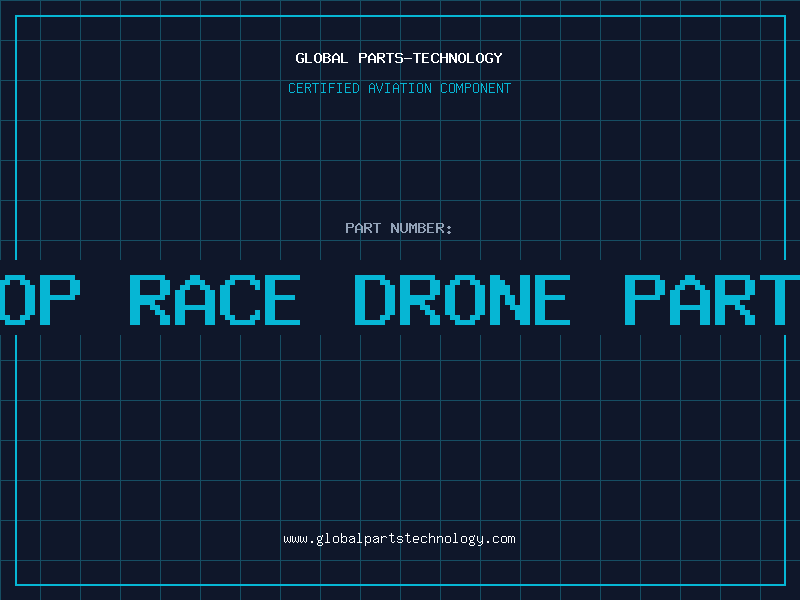Click the word NUMBER: in the label
The image size is (800, 600).
point(421,228)
